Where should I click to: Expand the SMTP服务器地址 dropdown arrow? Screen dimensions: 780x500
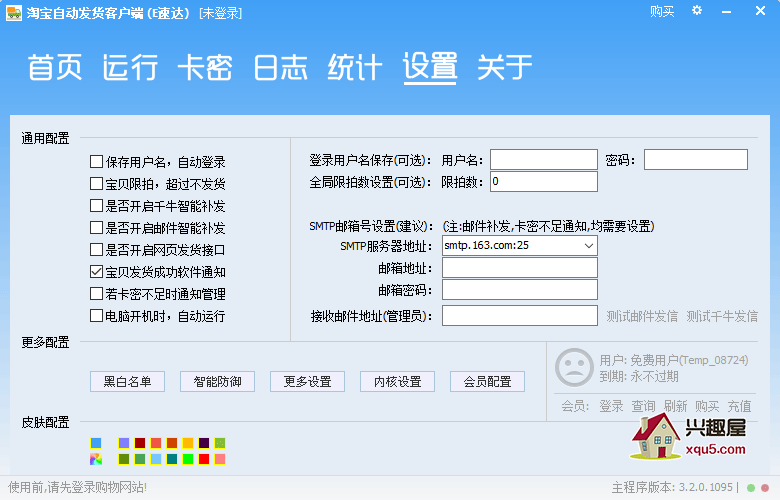click(x=588, y=245)
